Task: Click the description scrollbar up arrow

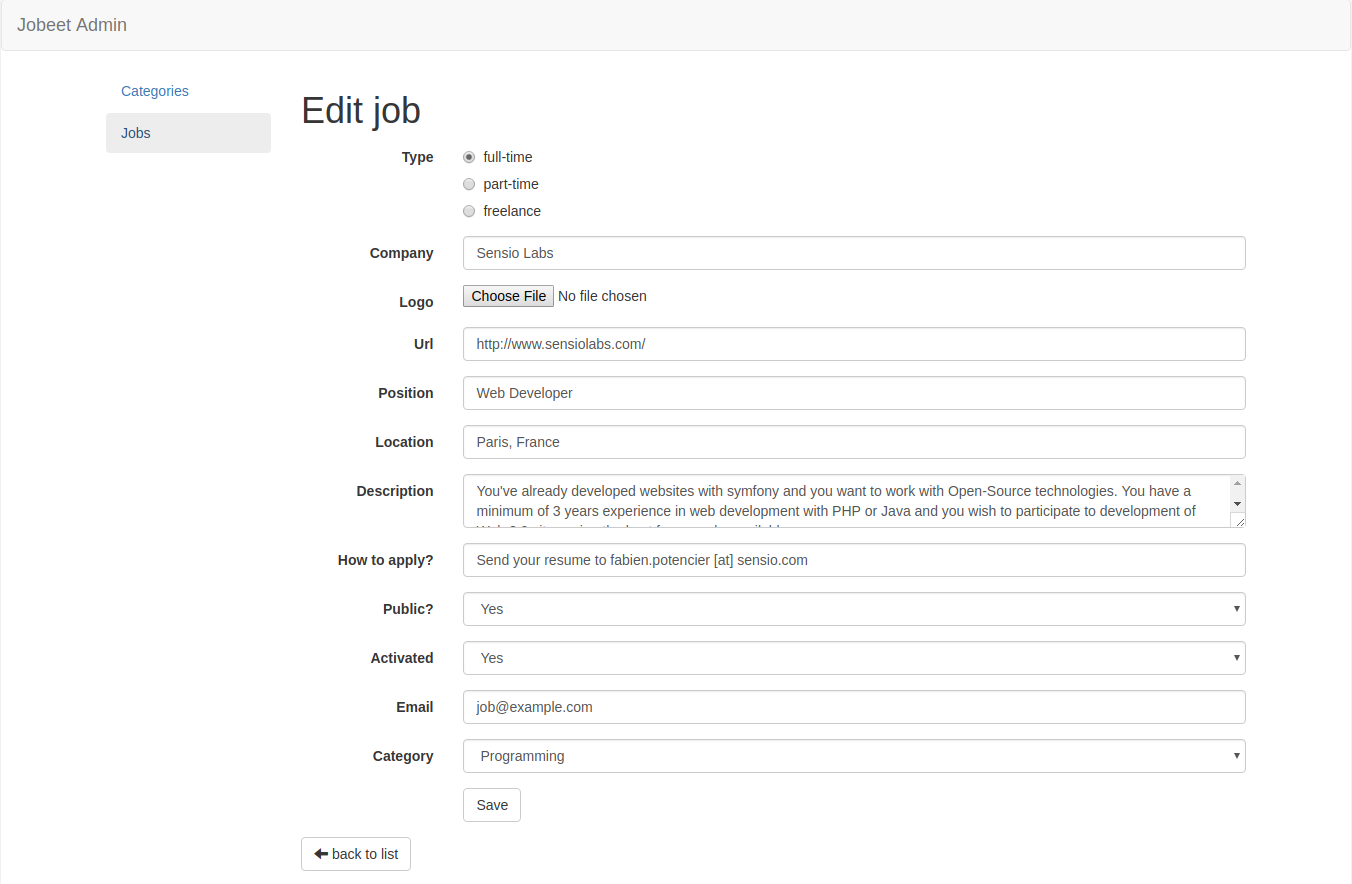Action: tap(1238, 484)
